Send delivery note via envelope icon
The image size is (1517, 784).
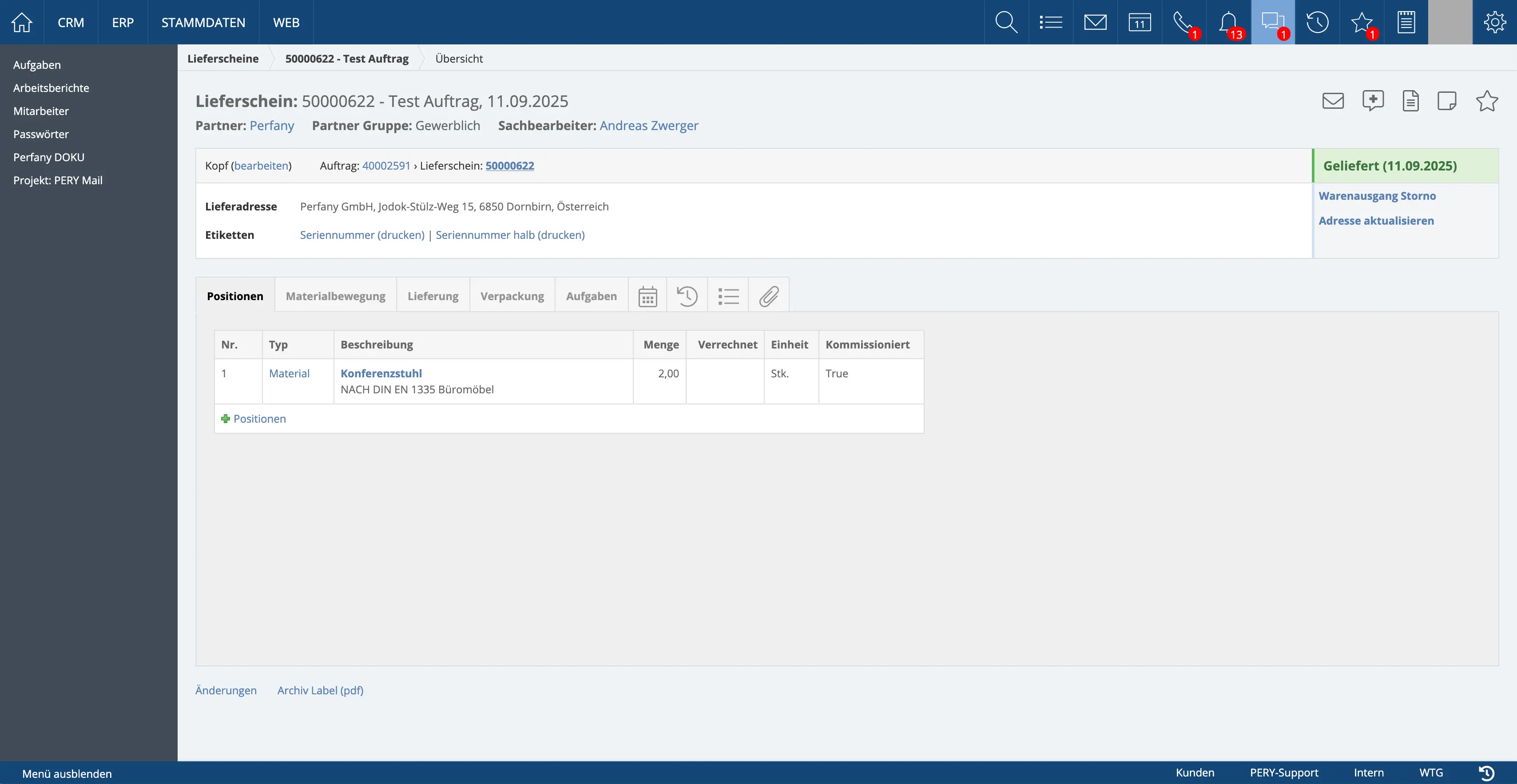click(1333, 101)
